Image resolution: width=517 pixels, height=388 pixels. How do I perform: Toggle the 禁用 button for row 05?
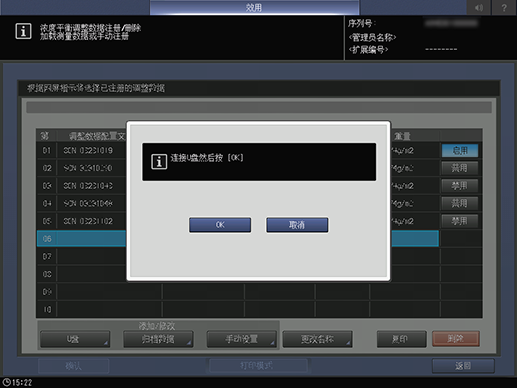click(460, 221)
